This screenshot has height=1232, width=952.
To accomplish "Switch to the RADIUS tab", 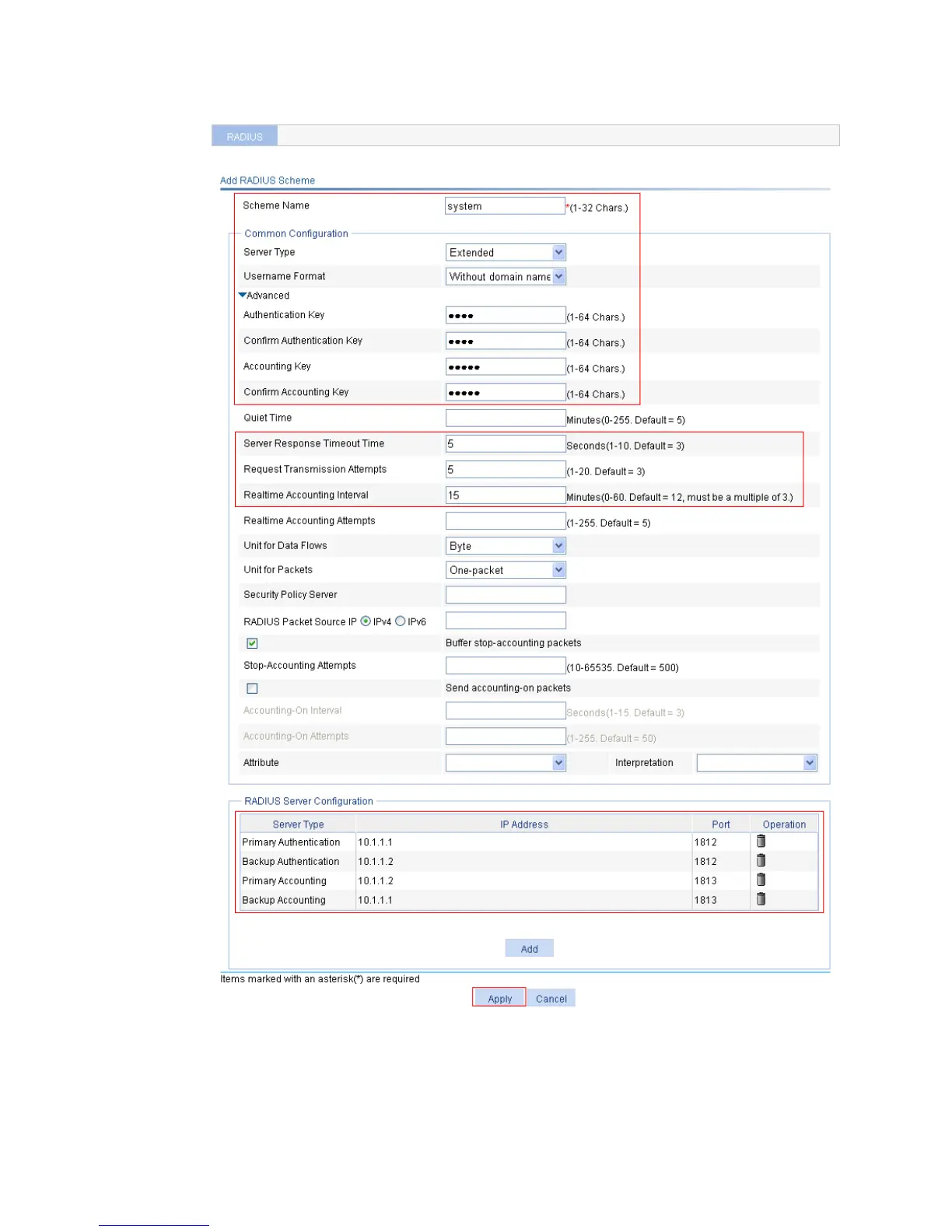I will click(244, 136).
